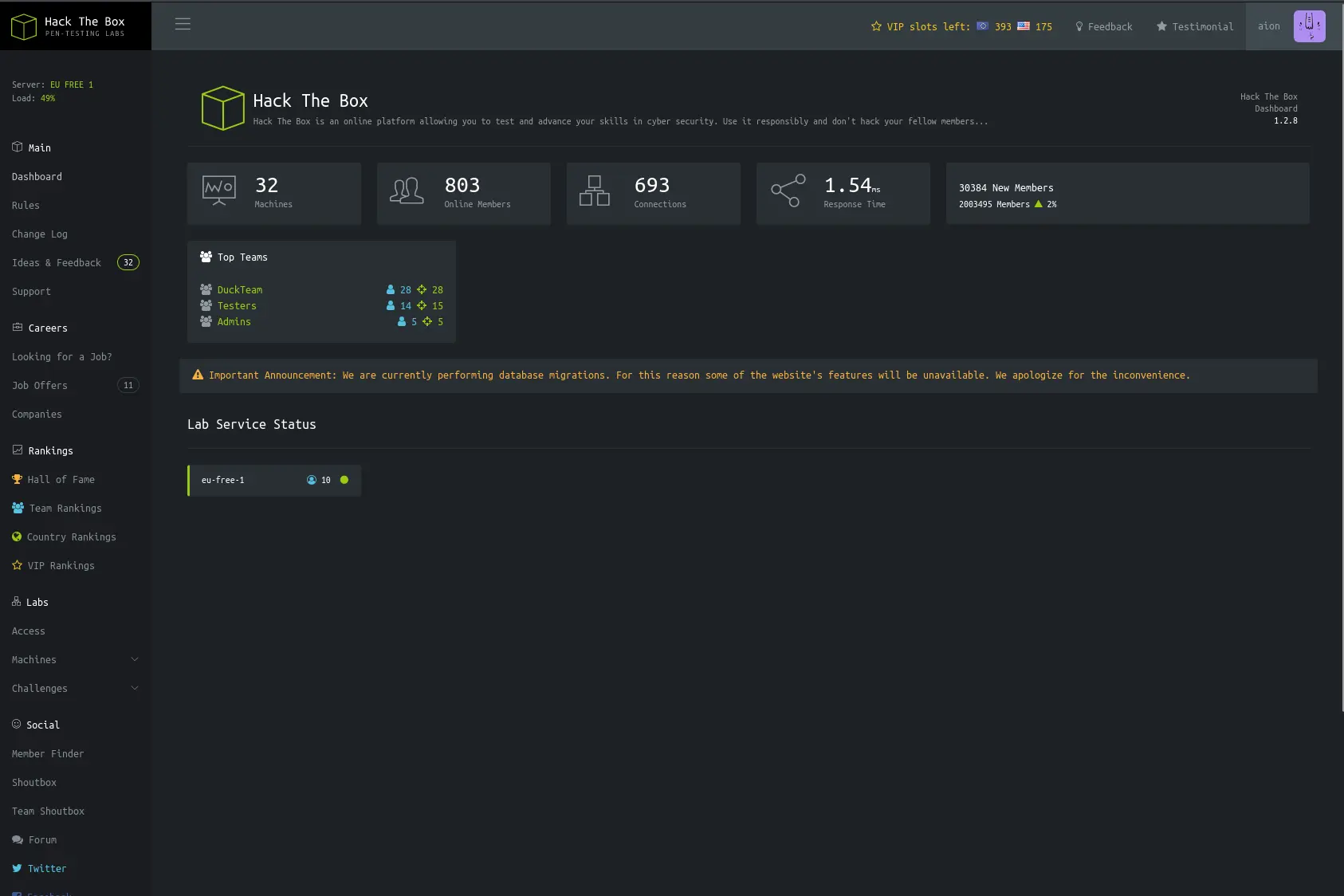Click the VIP Rankings star icon

pyautogui.click(x=17, y=565)
